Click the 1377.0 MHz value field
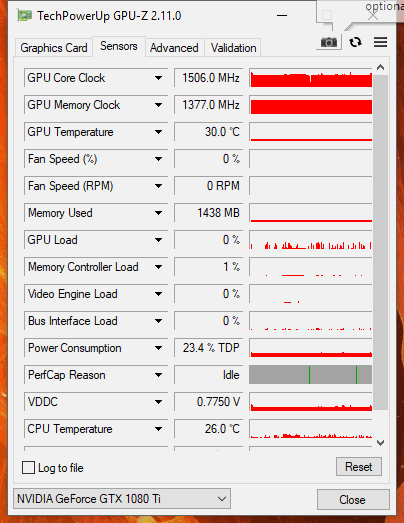Viewport: 404px width, 523px height. (209, 105)
